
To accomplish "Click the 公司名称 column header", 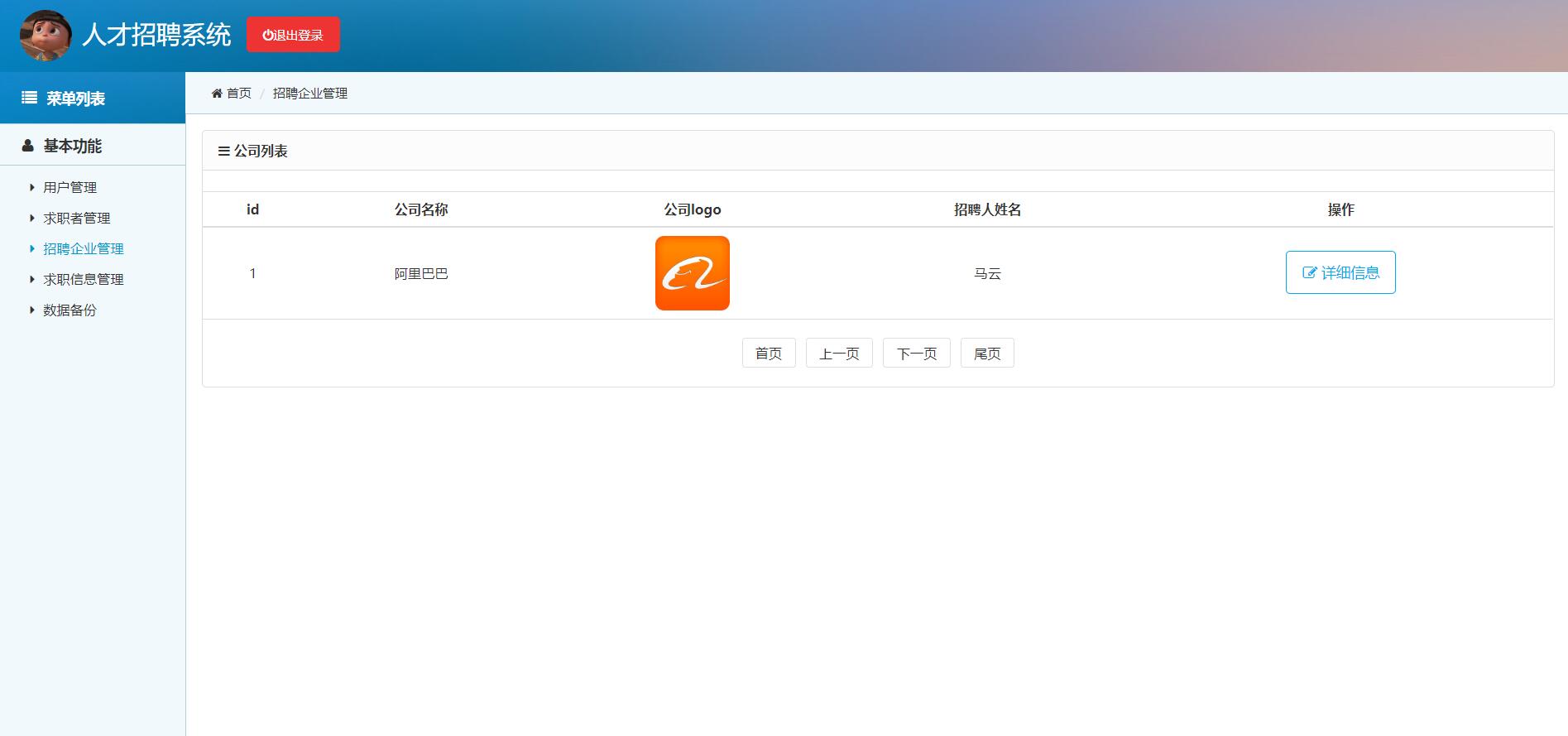I will [x=421, y=210].
